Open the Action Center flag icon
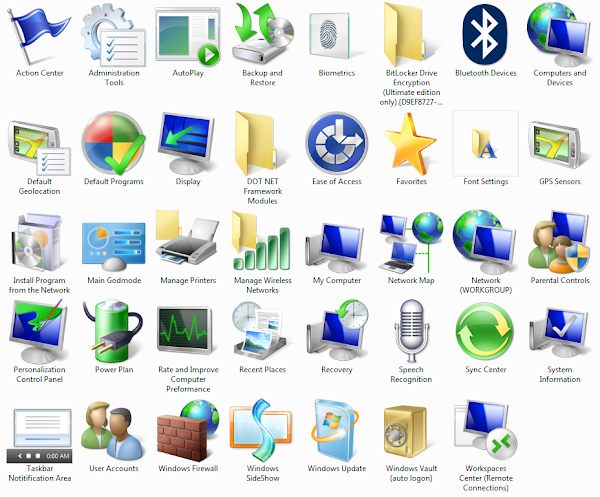This screenshot has height=497, width=600. [39, 36]
